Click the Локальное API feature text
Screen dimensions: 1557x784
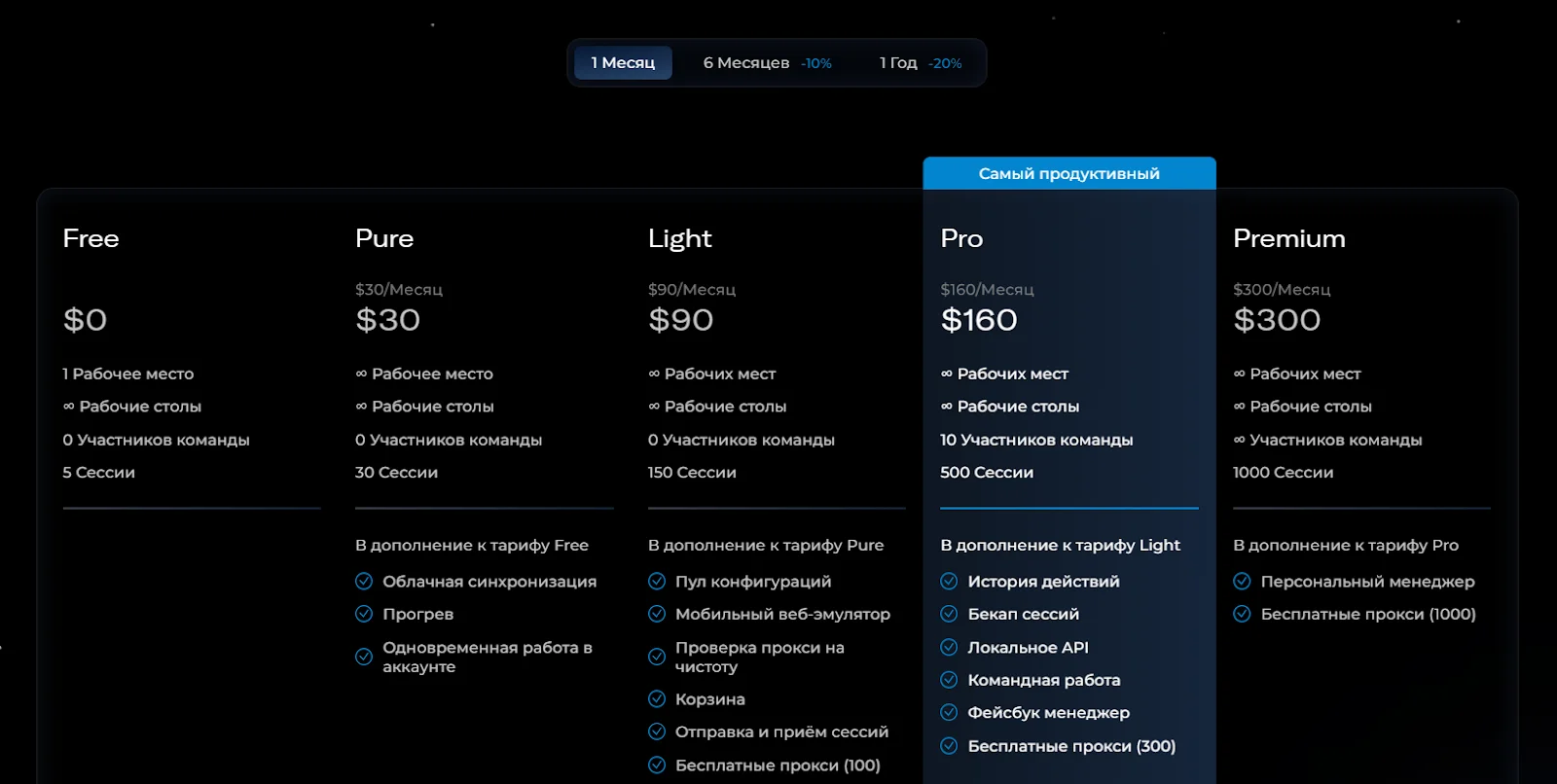click(x=1029, y=648)
